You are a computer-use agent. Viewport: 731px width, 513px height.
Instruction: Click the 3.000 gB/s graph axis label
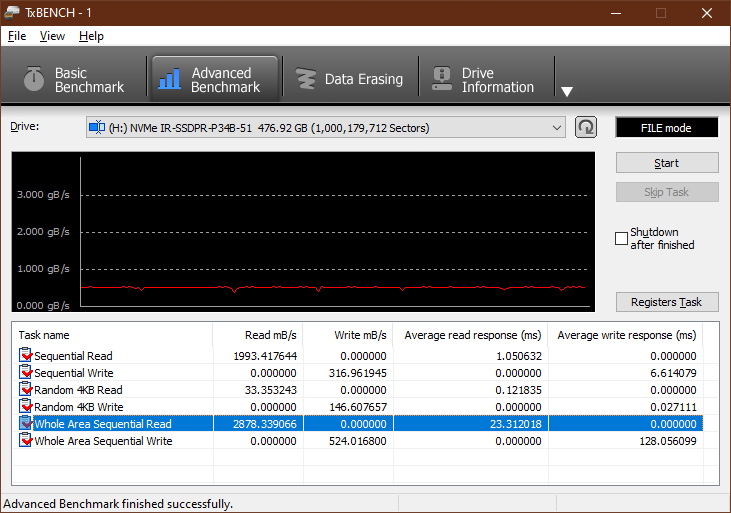[43, 194]
